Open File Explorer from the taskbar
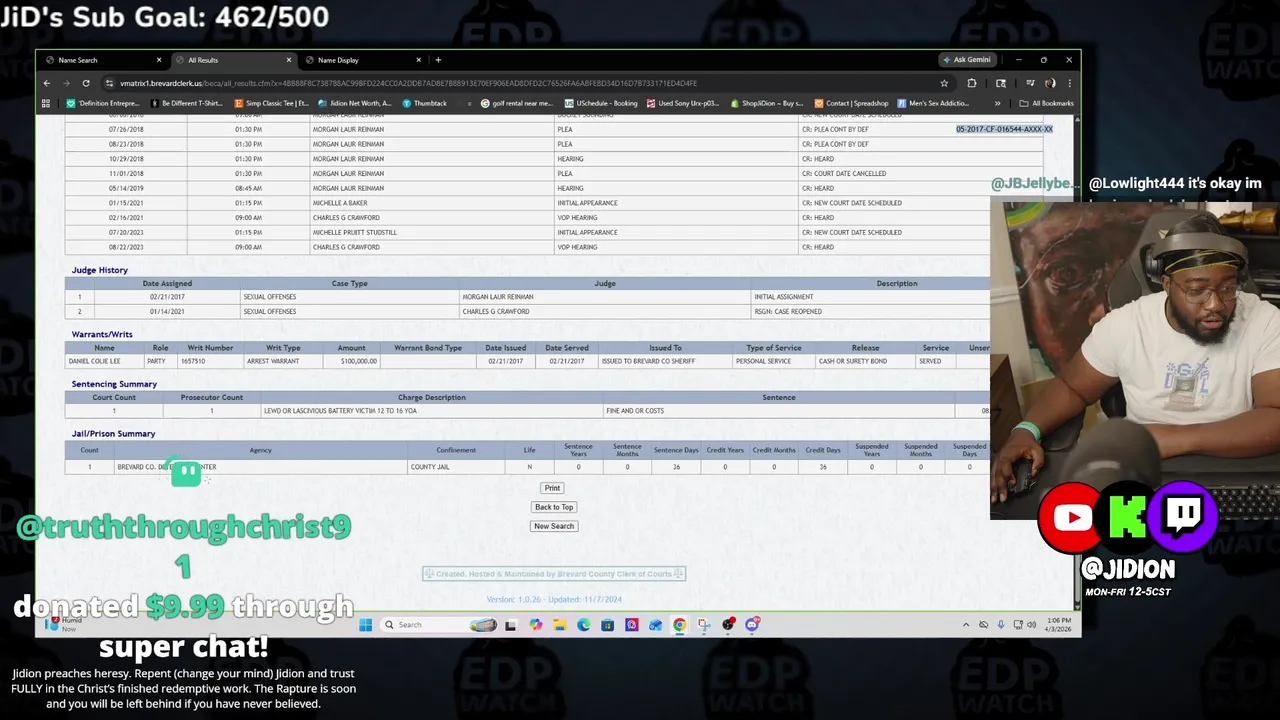Screen dimensions: 1280x720 pos(559,625)
